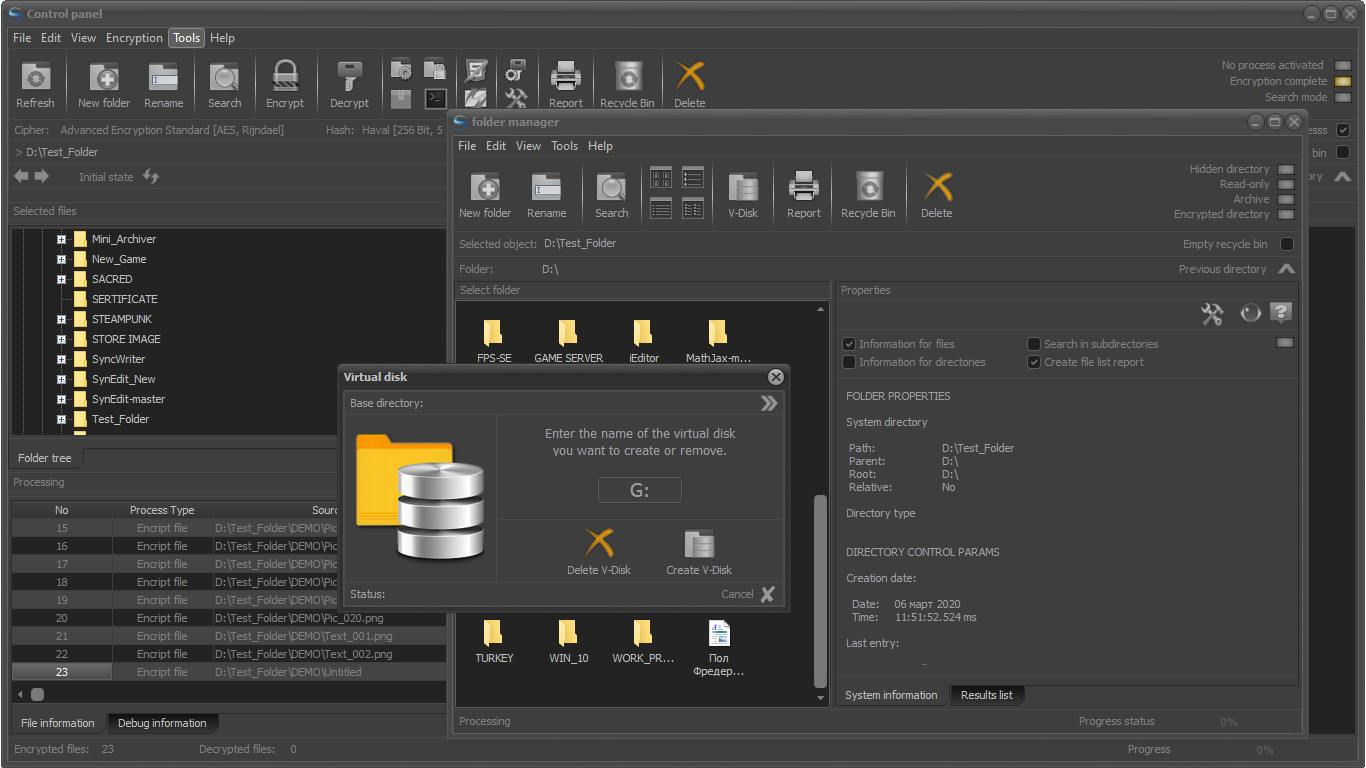
Task: Open V-Disk tool in folder manager
Action: [742, 188]
